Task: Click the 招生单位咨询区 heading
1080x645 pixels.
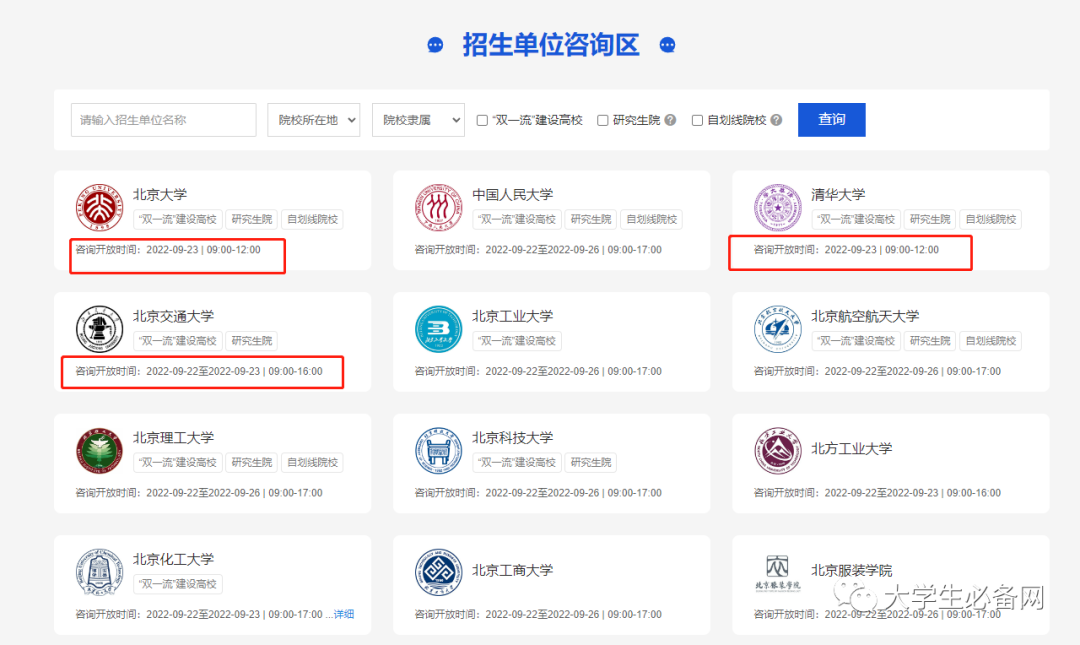Action: [551, 45]
